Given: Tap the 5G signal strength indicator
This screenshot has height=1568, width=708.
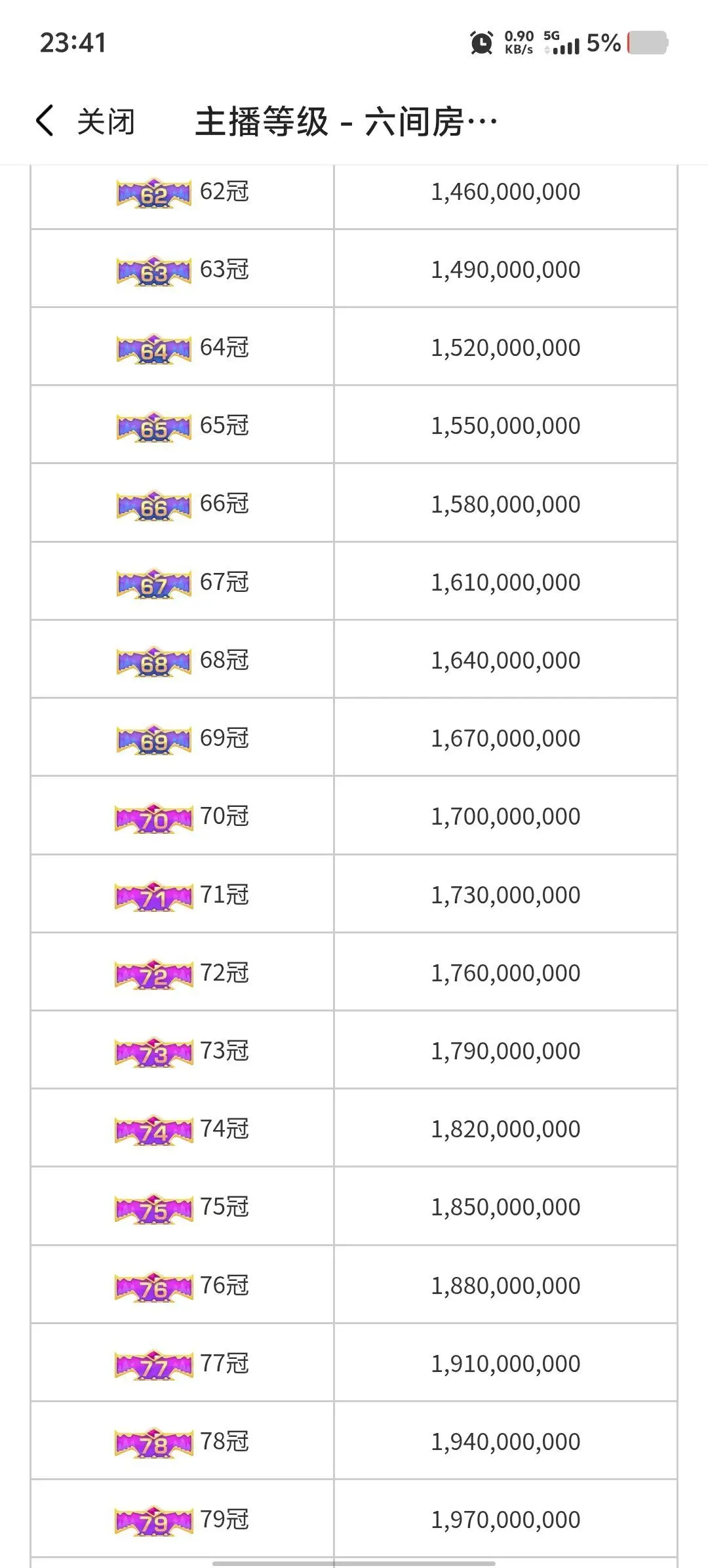Looking at the screenshot, I should point(562,43).
